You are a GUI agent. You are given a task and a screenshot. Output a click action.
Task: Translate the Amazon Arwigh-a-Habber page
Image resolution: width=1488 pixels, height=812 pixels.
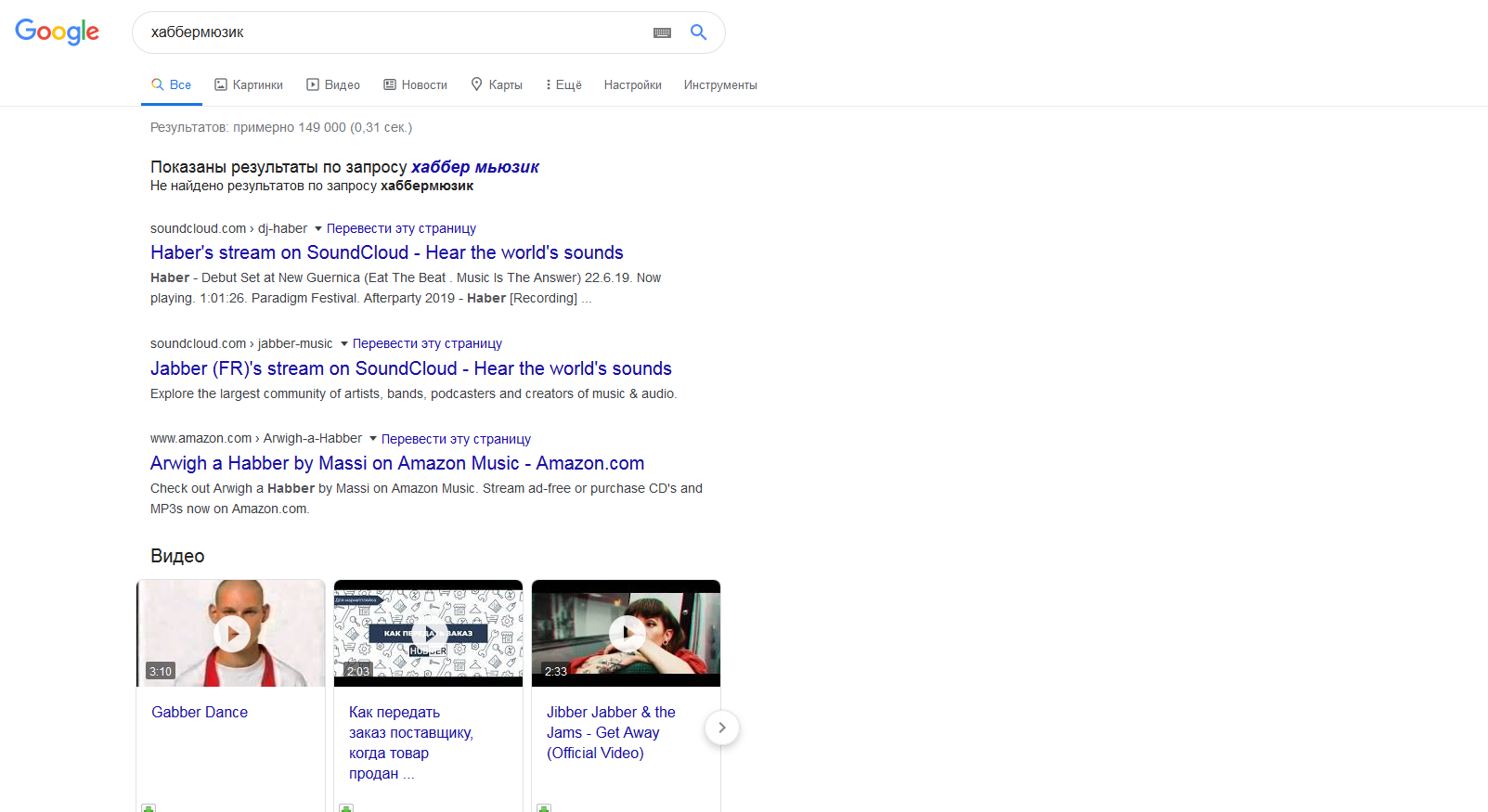point(456,439)
